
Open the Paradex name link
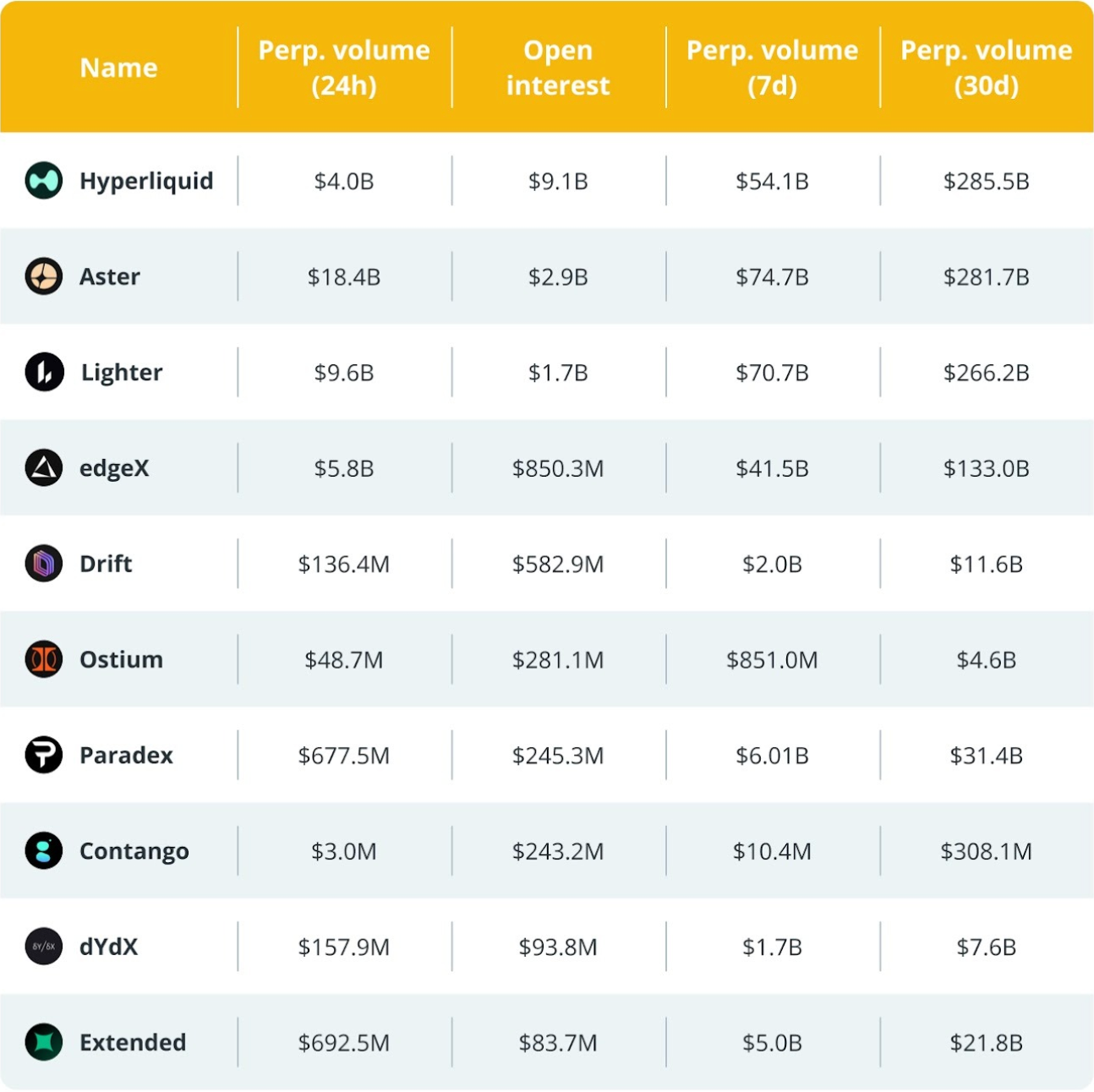point(126,755)
